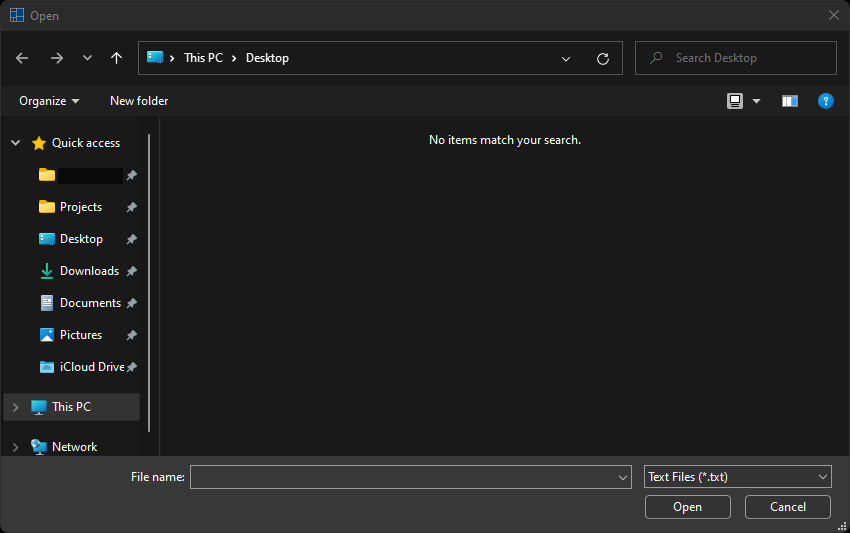Select iCloud Drive in the sidebar
The image size is (850, 533).
pyautogui.click(x=91, y=367)
